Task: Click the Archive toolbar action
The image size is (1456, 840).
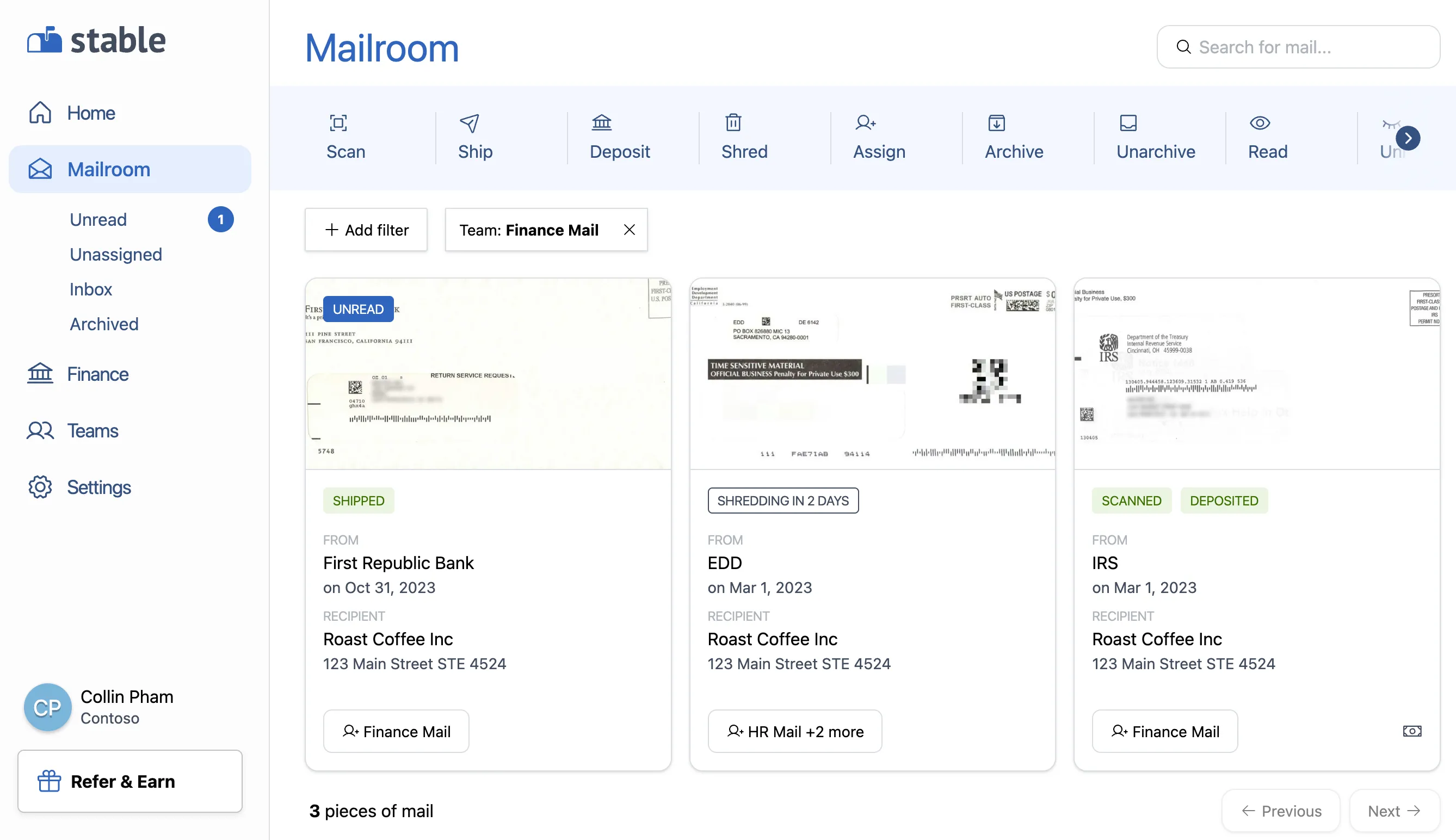Action: pos(1014,137)
